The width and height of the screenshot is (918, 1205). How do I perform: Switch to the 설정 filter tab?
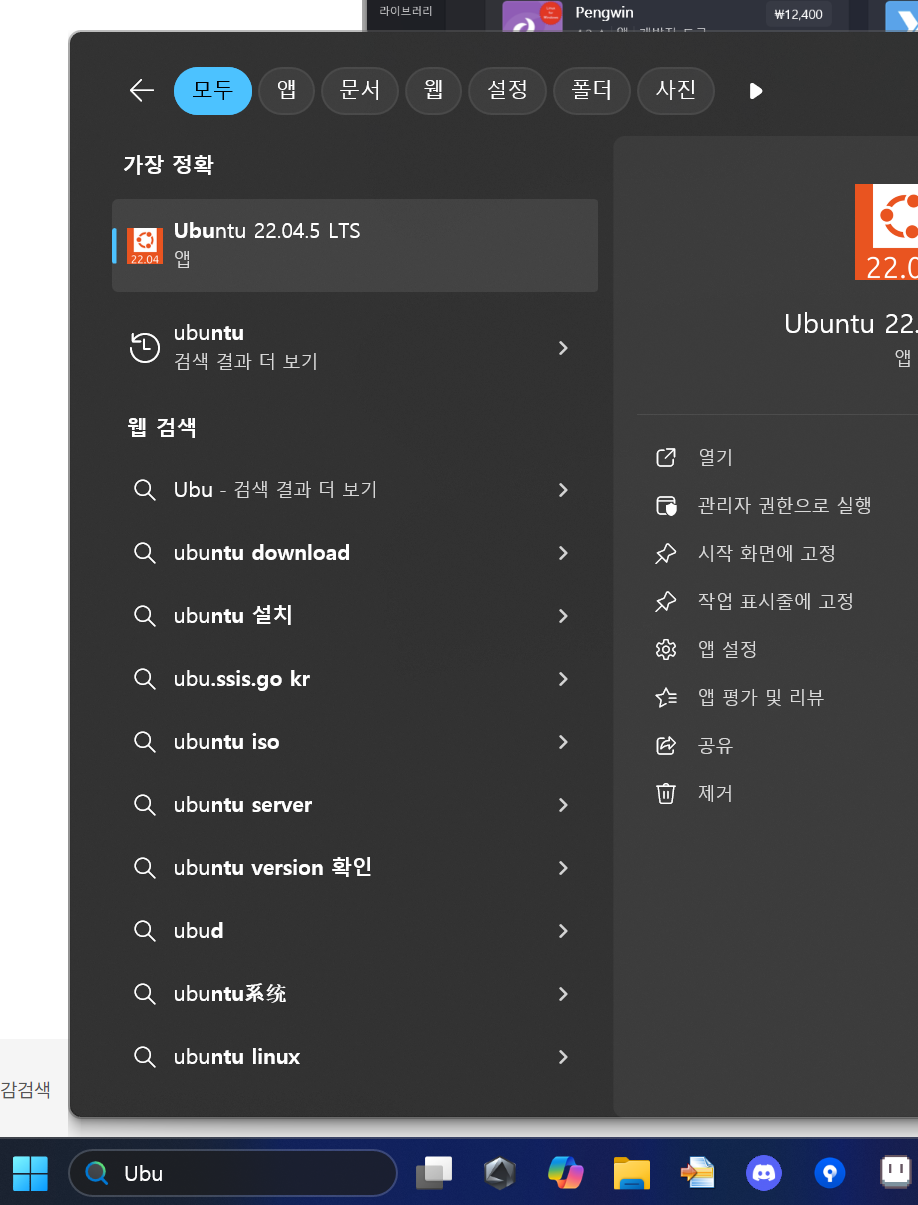[507, 91]
